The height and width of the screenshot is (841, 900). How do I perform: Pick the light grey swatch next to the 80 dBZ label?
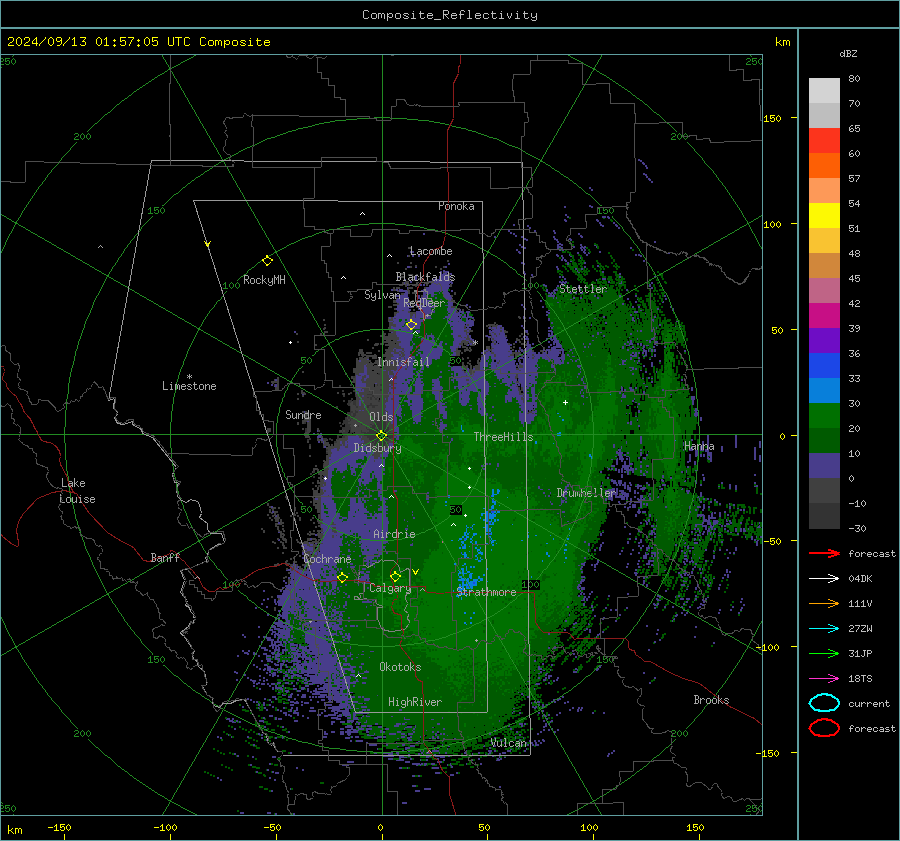[x=824, y=91]
